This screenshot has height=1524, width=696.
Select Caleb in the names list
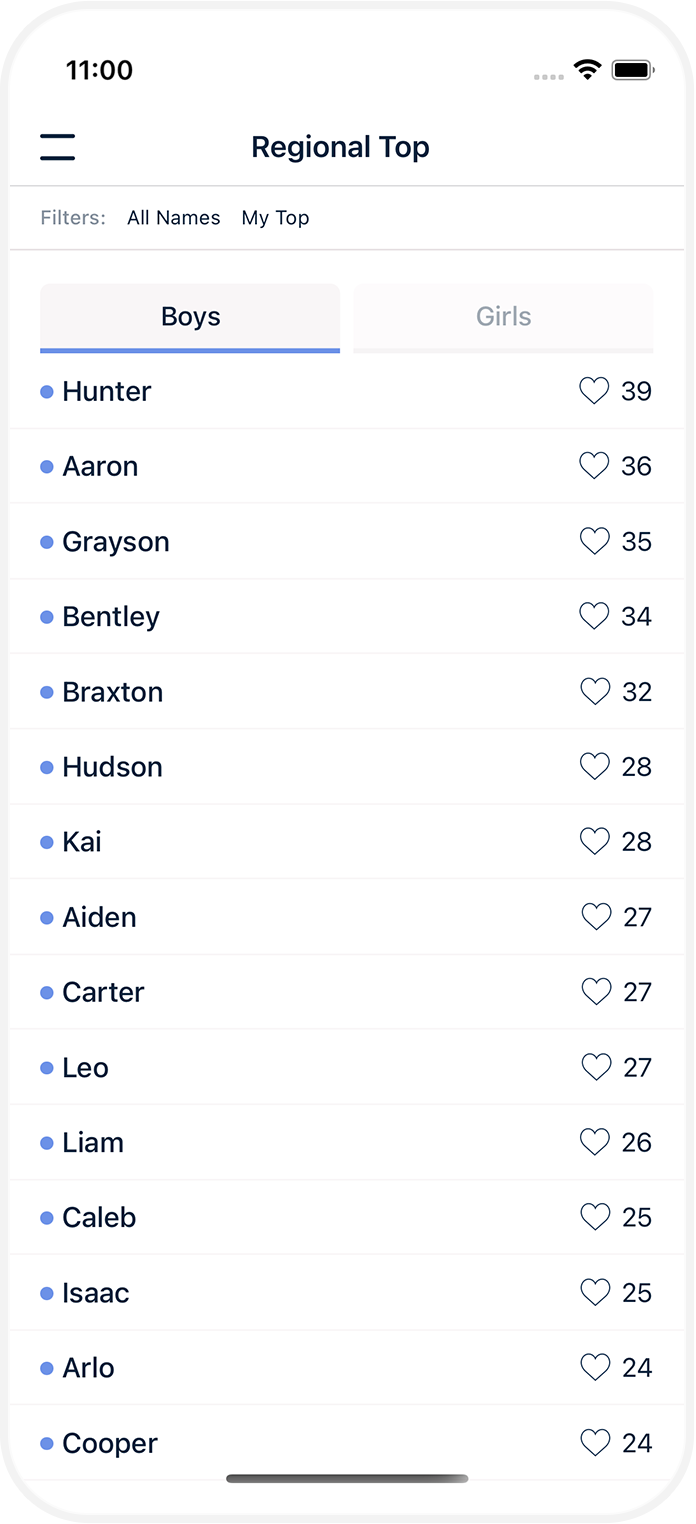(99, 1217)
